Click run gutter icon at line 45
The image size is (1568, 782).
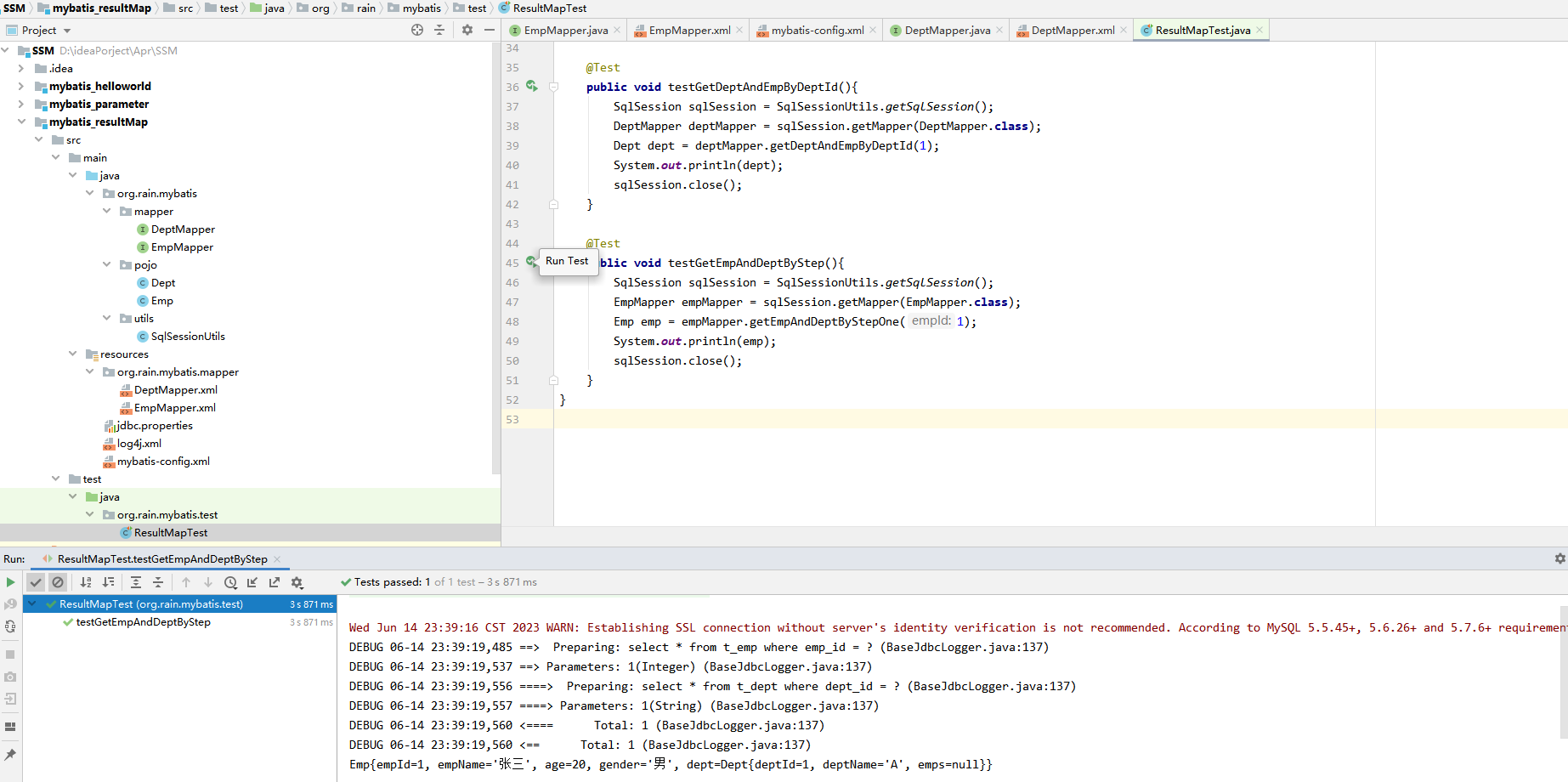530,262
